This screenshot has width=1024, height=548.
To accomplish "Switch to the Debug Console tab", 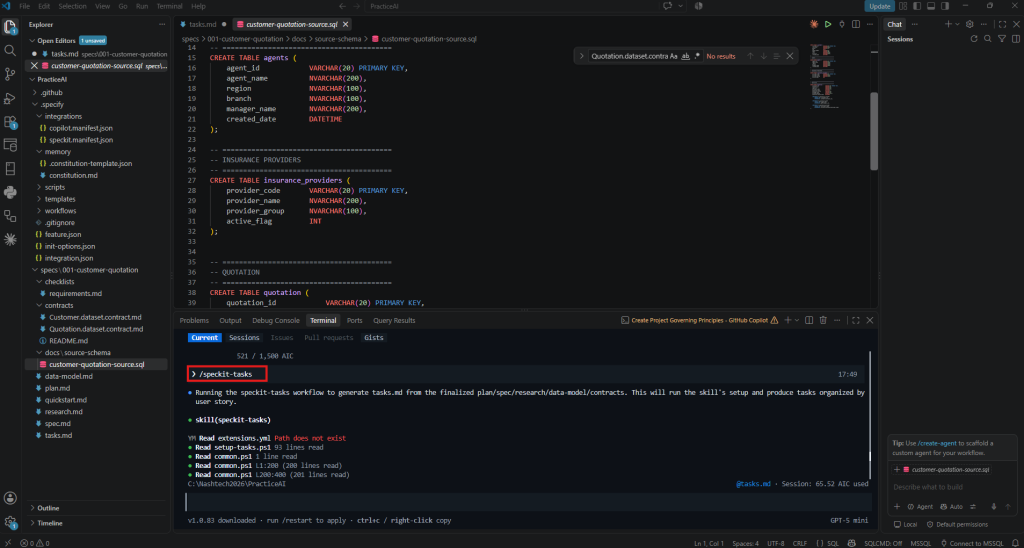I will coord(276,320).
